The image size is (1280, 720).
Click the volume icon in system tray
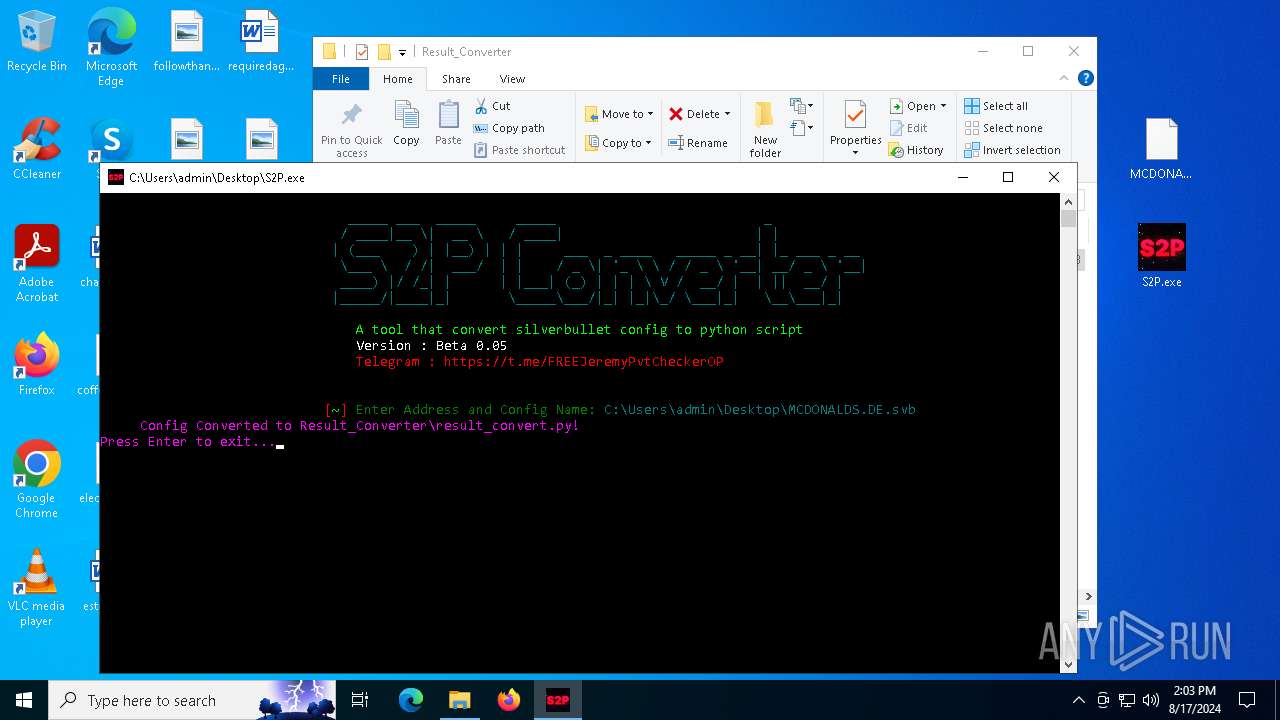tap(1151, 700)
